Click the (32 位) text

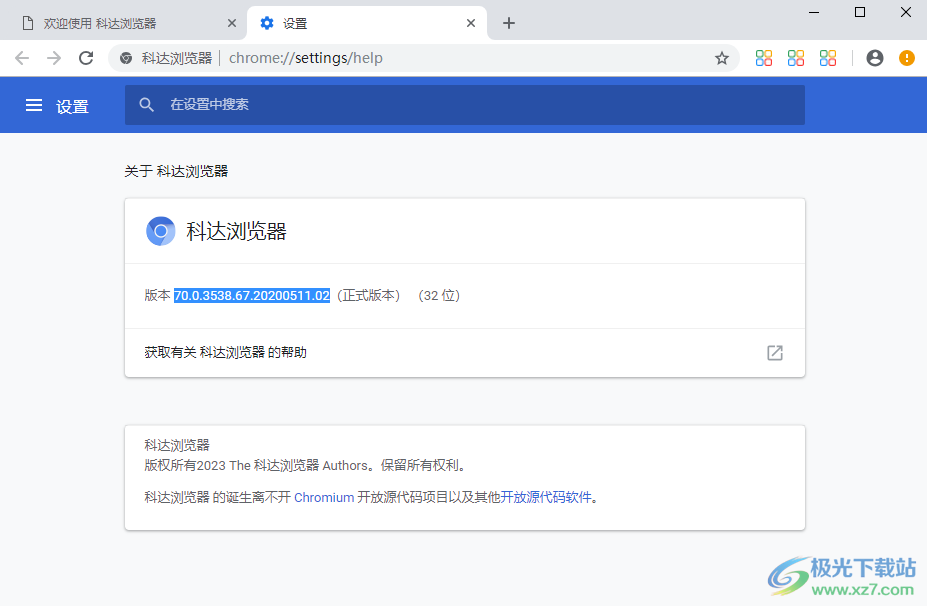pyautogui.click(x=439, y=296)
